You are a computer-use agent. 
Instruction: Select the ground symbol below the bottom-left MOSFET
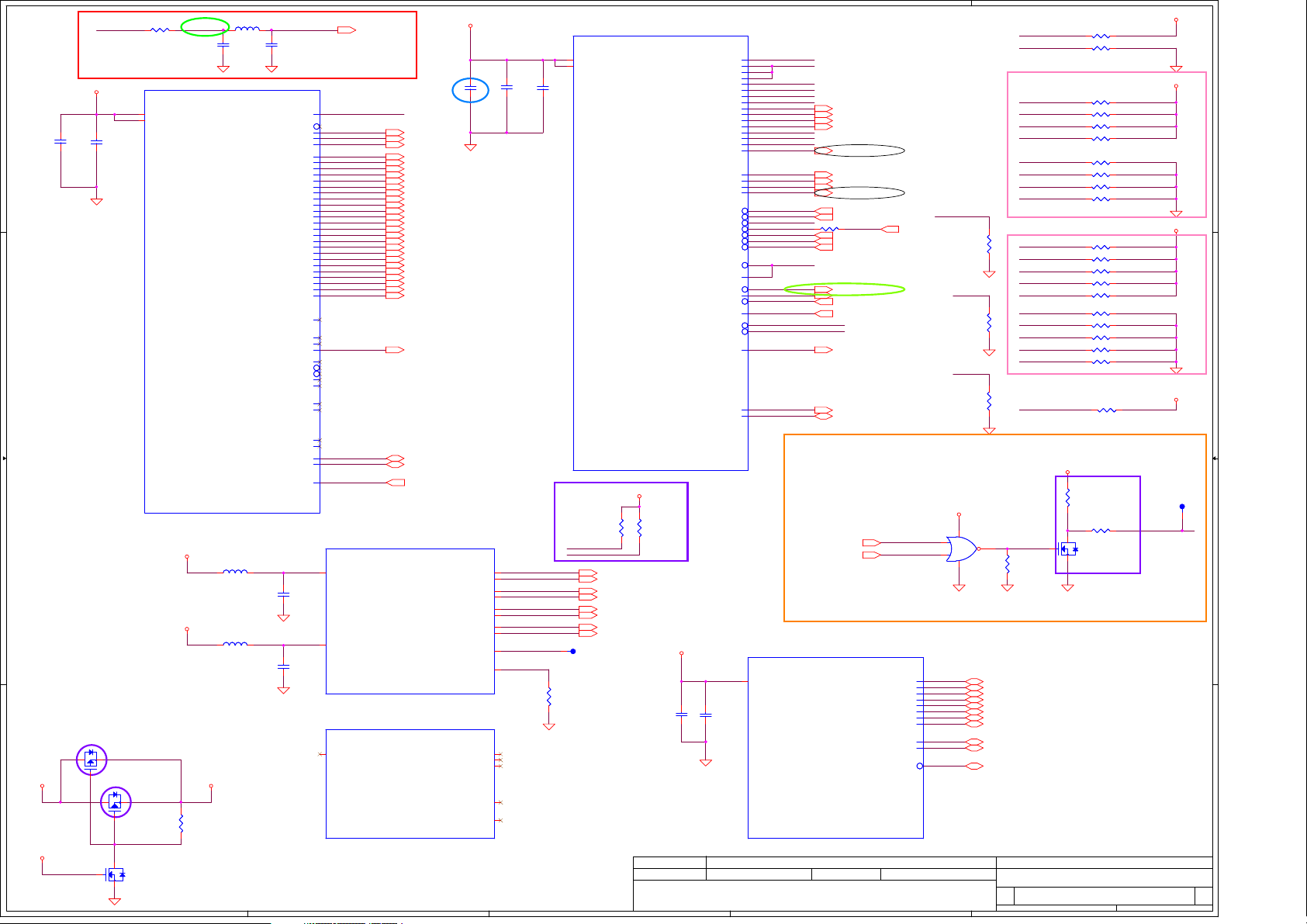tap(115, 901)
